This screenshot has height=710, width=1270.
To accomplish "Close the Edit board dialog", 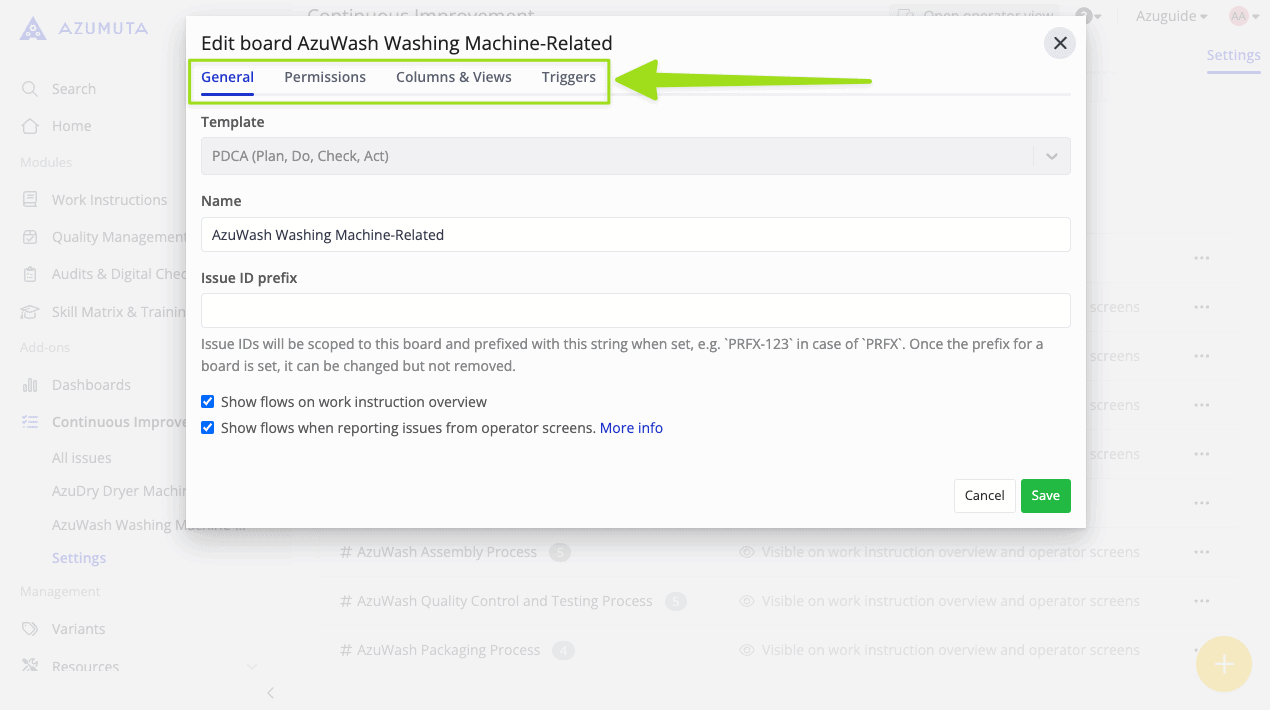I will pos(1060,43).
